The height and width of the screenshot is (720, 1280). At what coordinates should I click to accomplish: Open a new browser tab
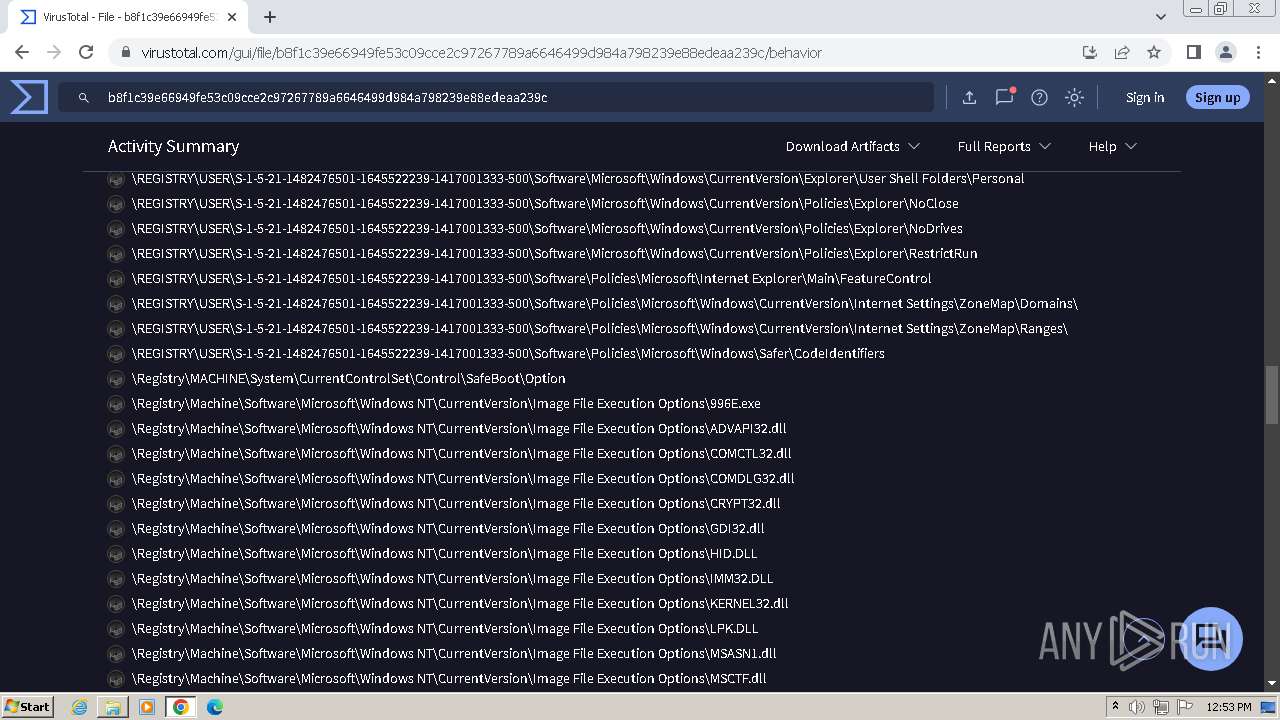270,17
